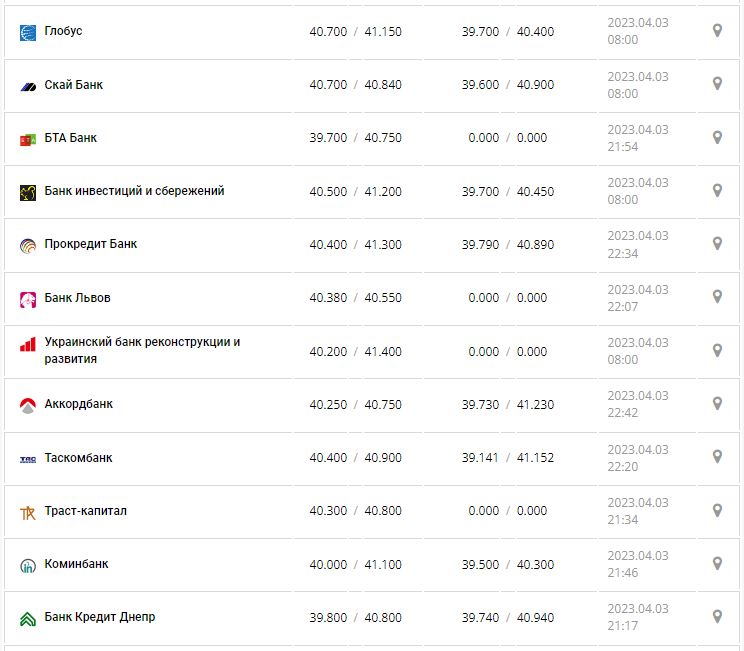This screenshot has width=744, height=651.
Task: Click Аккордбанк rate 40.250 / 40.750
Action: click(x=355, y=405)
